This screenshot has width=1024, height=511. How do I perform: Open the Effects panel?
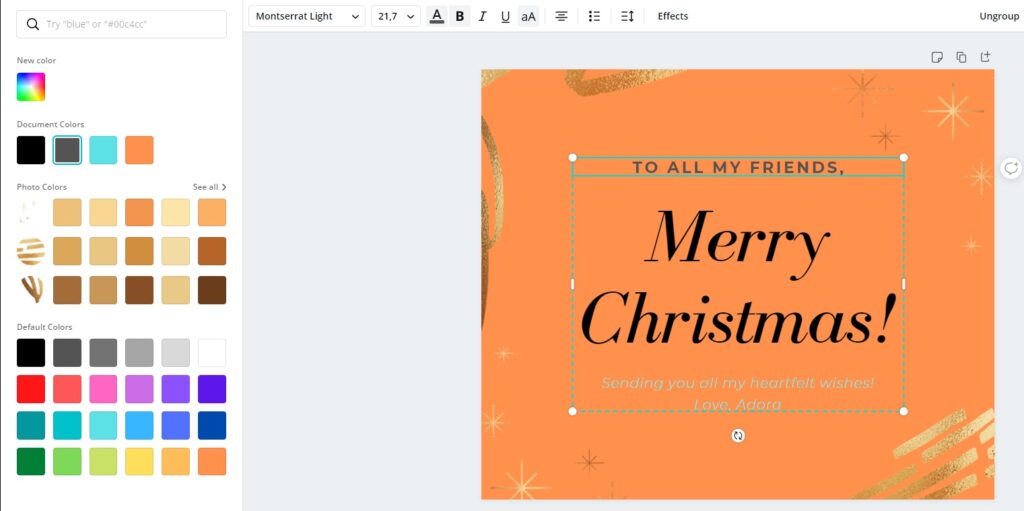click(673, 16)
